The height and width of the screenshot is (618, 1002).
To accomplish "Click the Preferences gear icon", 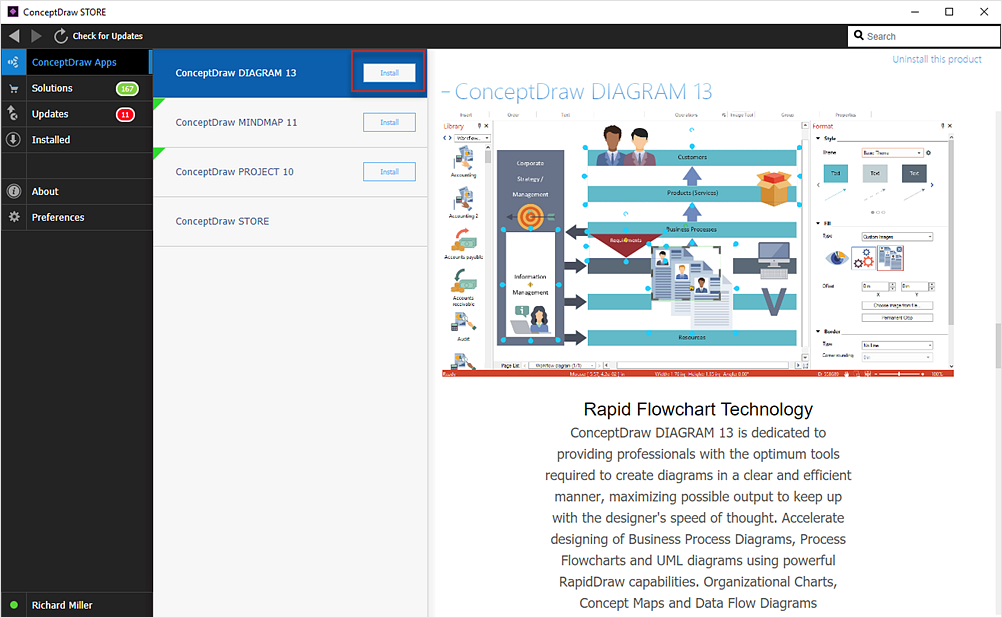I will coord(13,217).
